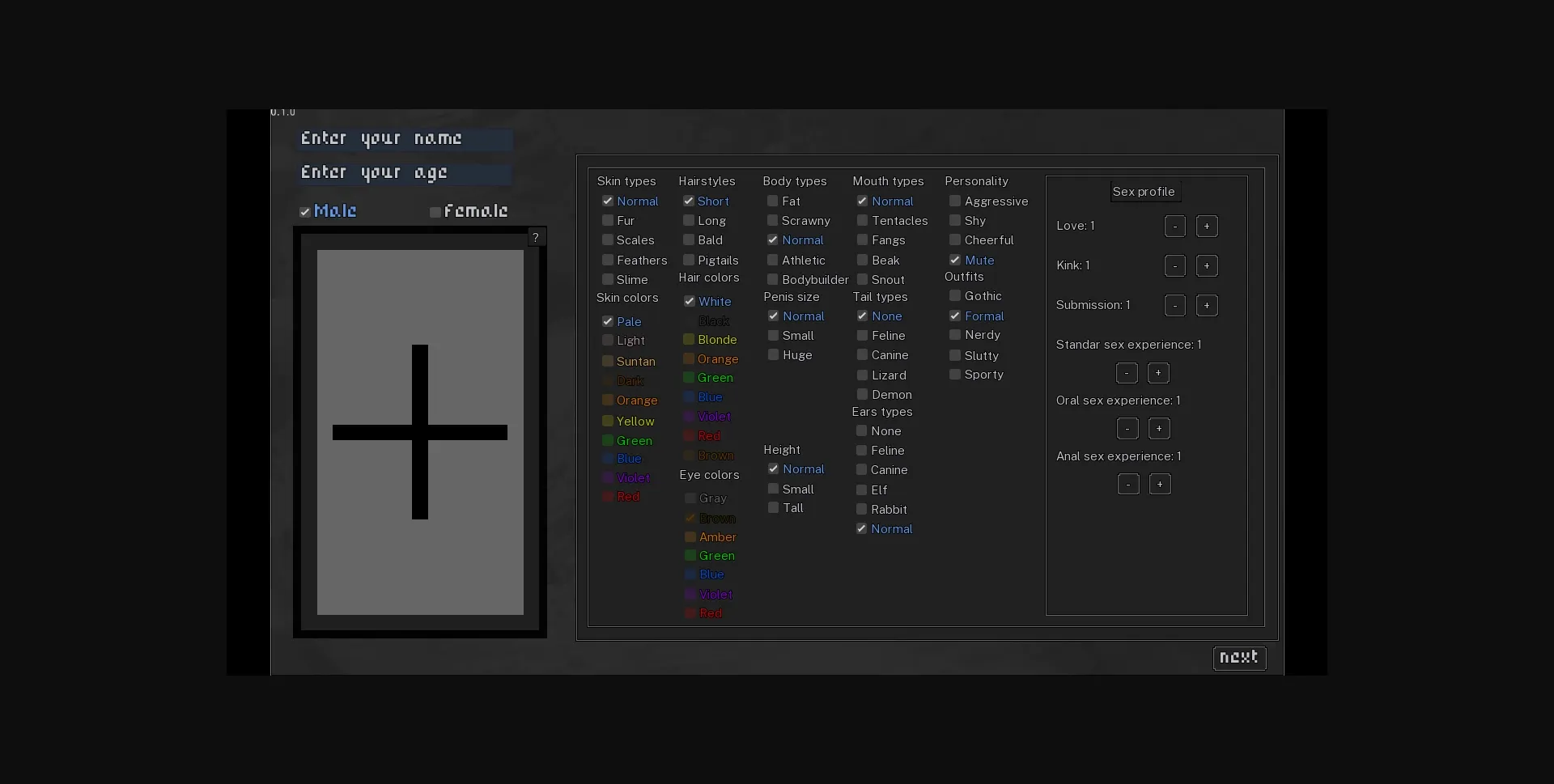1554x784 pixels.
Task: Select Lizard under Tail types
Action: (x=863, y=375)
